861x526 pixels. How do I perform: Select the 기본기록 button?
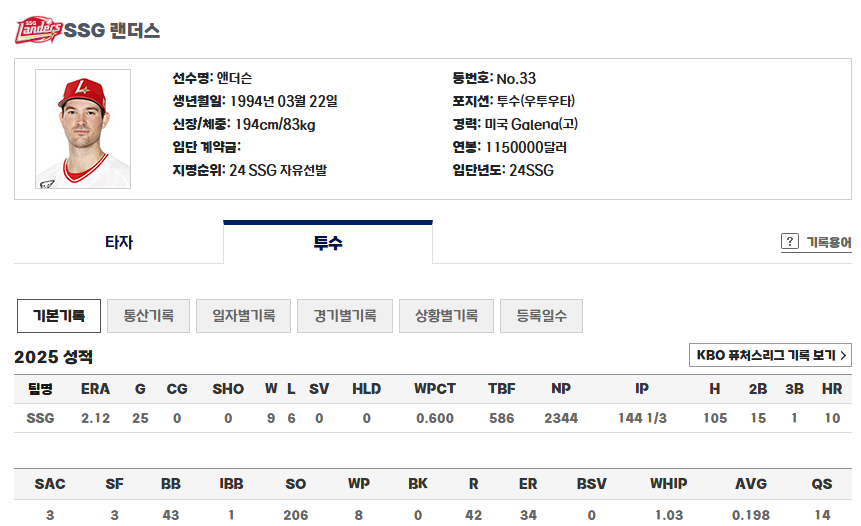tap(59, 316)
